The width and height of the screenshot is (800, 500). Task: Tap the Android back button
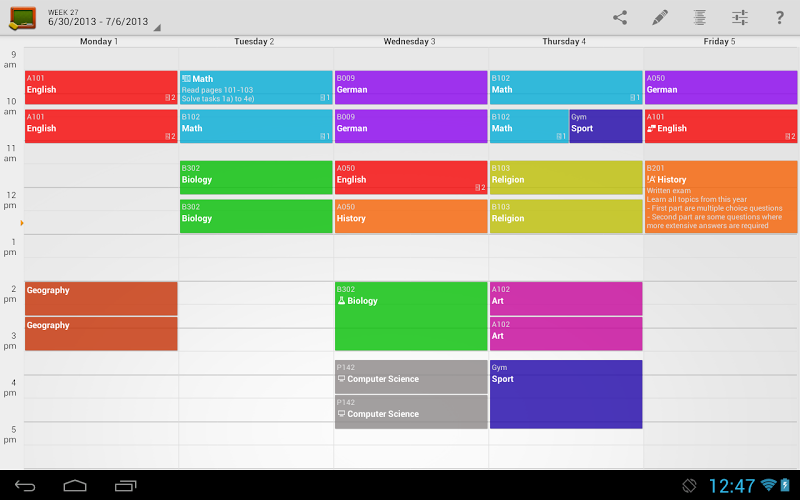coord(25,486)
